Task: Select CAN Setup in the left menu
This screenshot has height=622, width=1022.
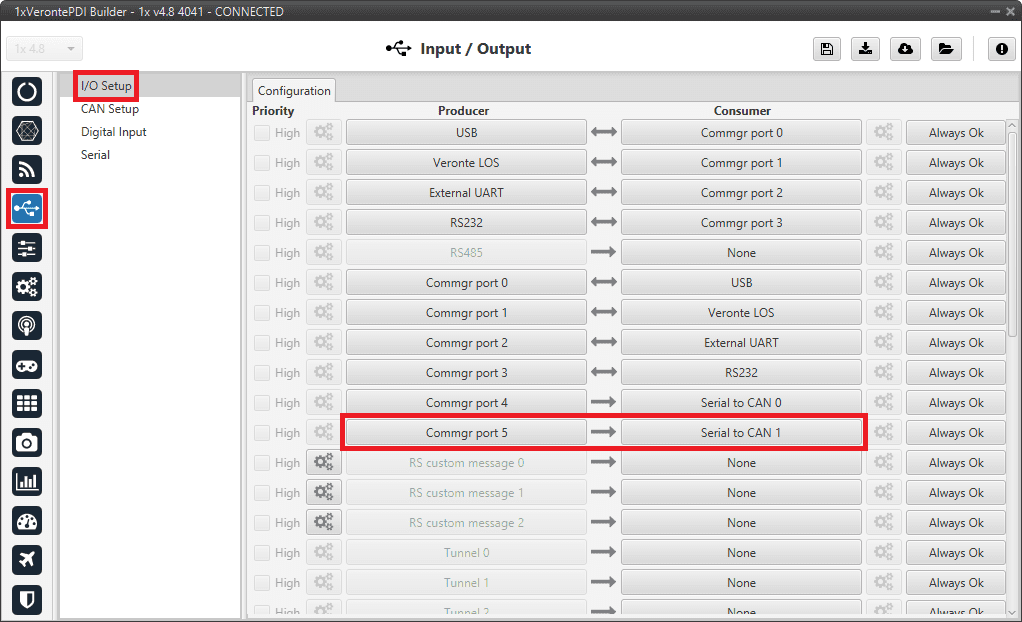Action: coord(110,109)
